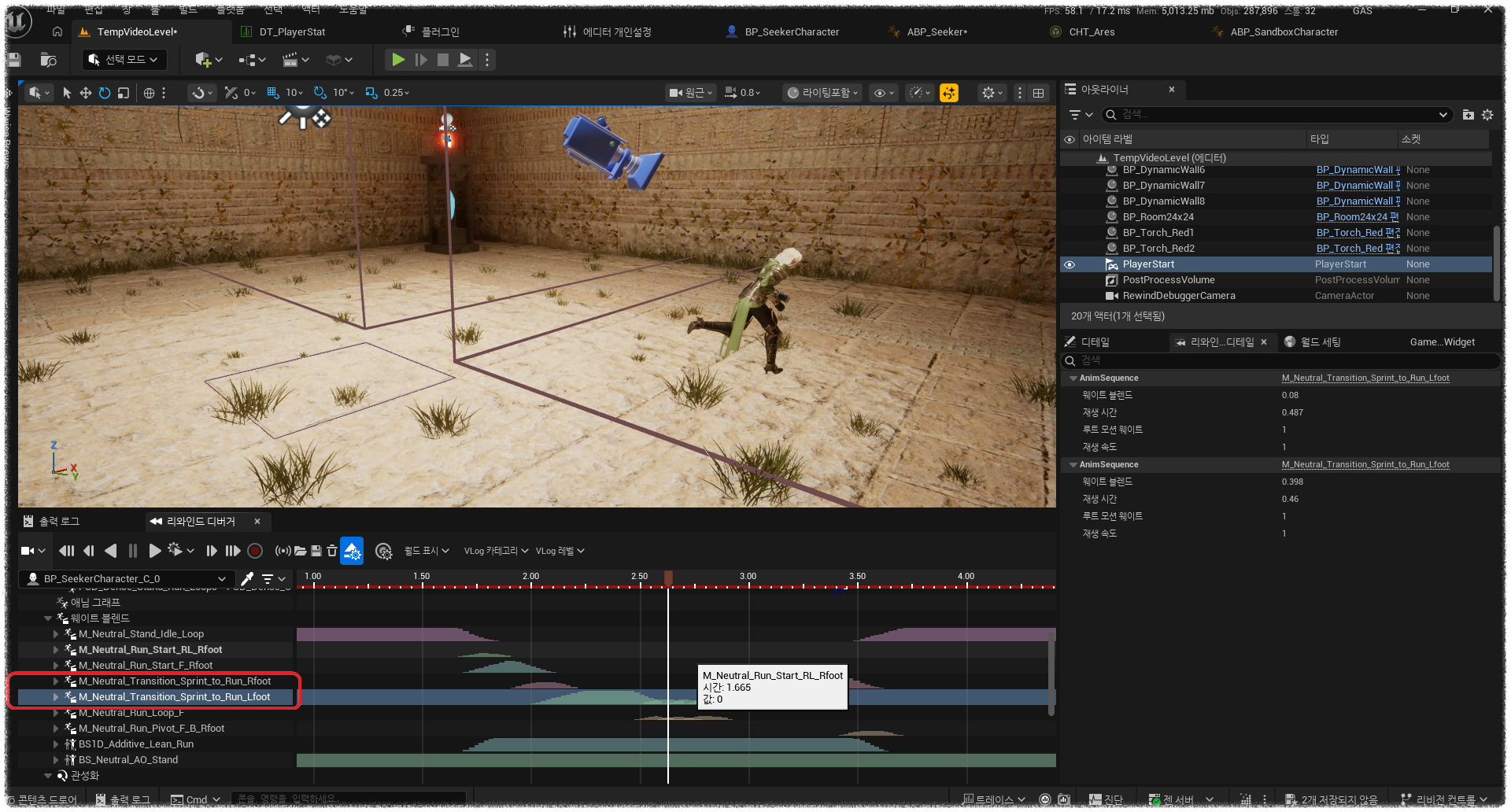Click the rewind debugger save trace icon
This screenshot has height=812, width=1511.
point(316,551)
